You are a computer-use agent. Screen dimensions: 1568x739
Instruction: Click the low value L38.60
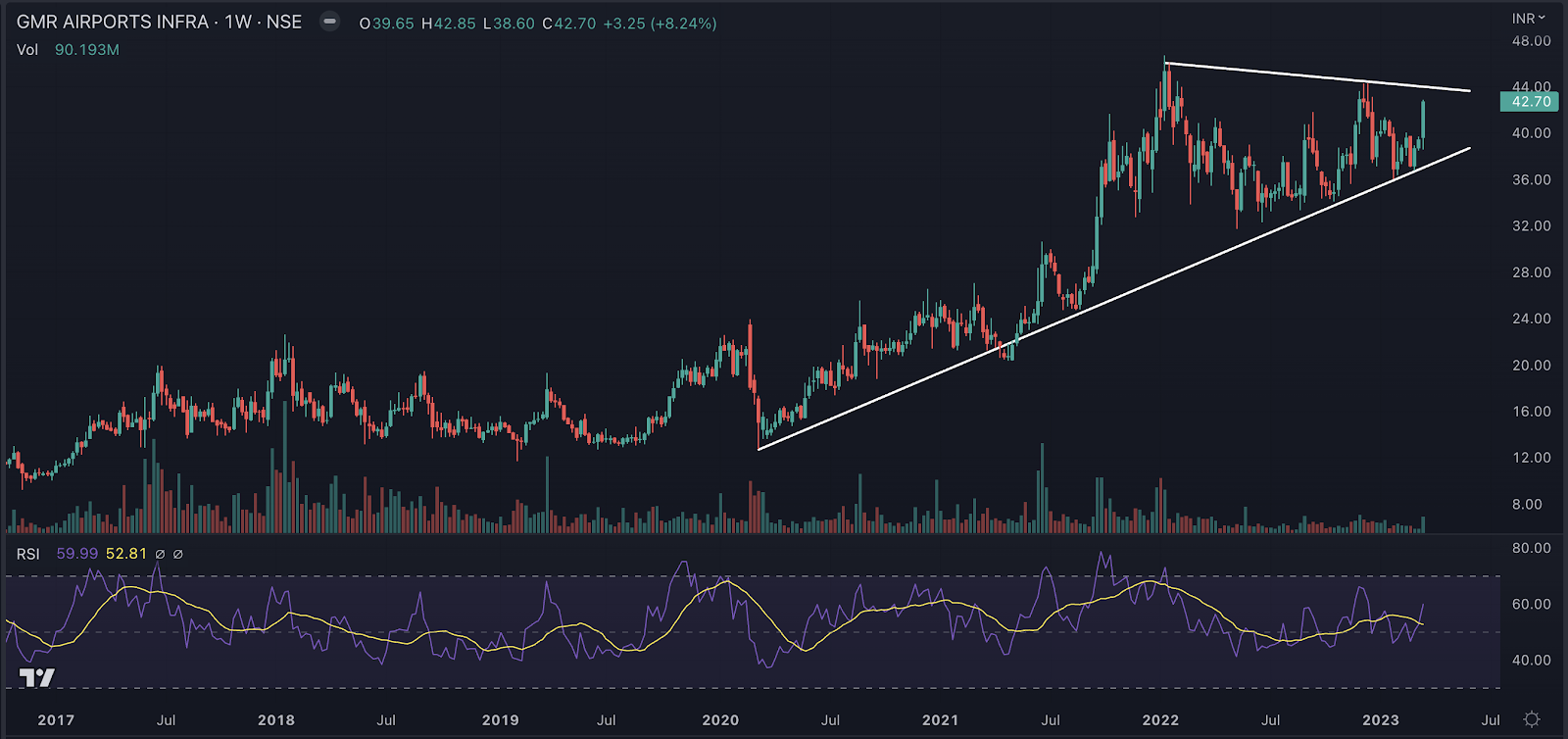pos(510,24)
